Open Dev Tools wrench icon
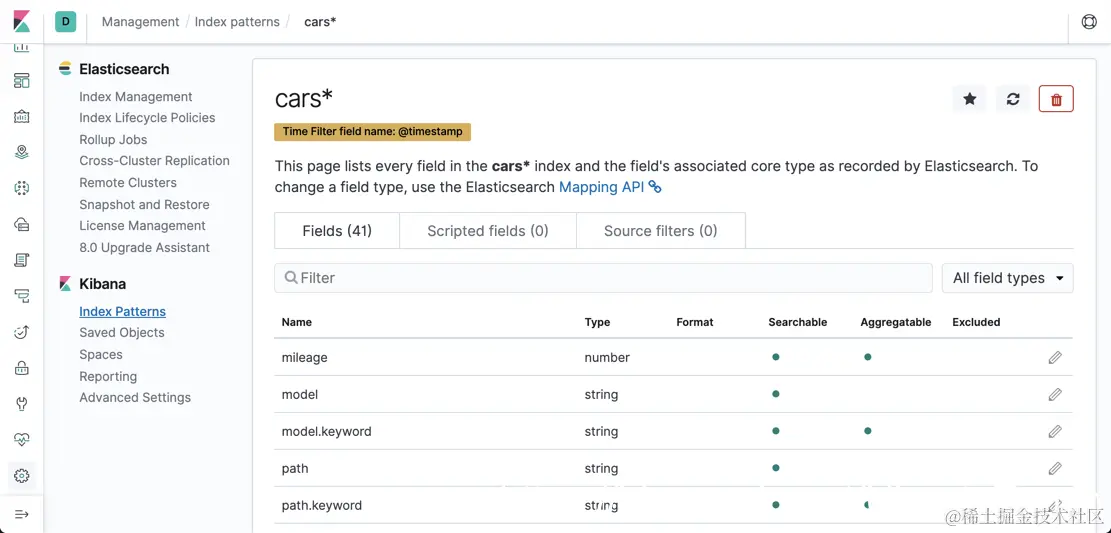 (22, 404)
